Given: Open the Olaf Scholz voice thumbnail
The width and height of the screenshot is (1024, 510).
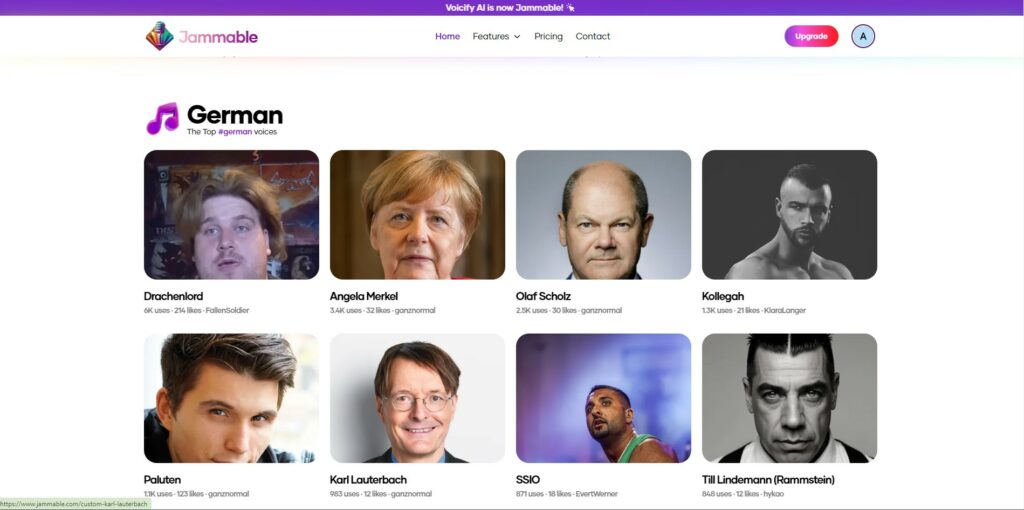Looking at the screenshot, I should point(603,215).
